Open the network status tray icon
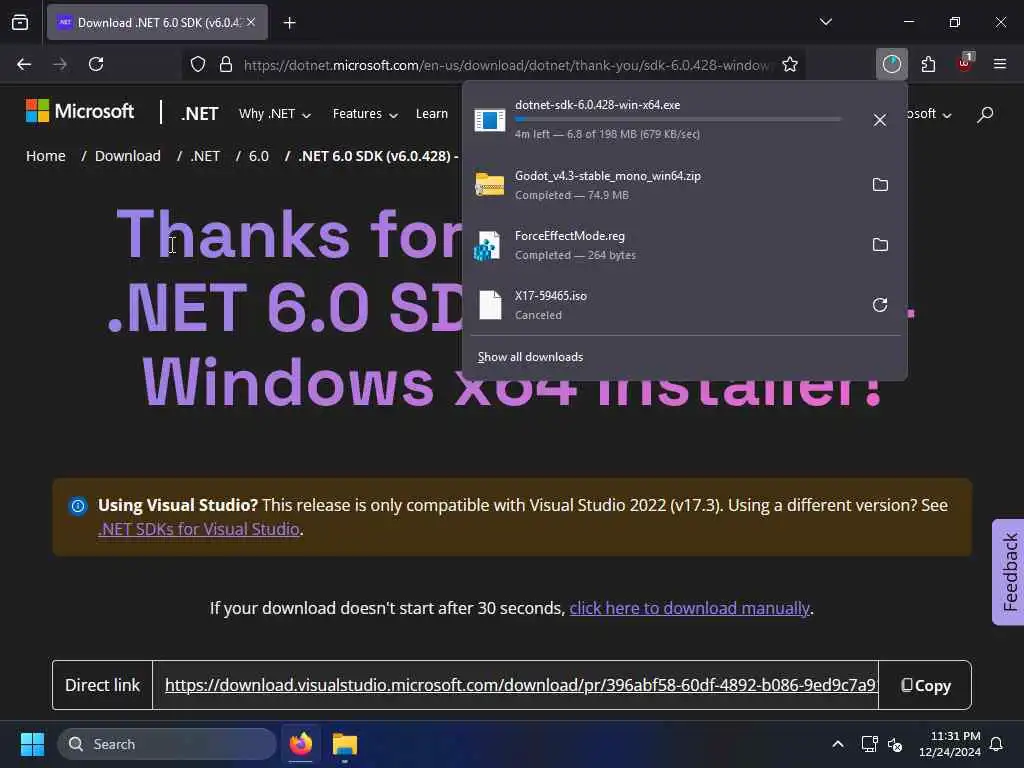This screenshot has width=1024, height=768. point(869,744)
